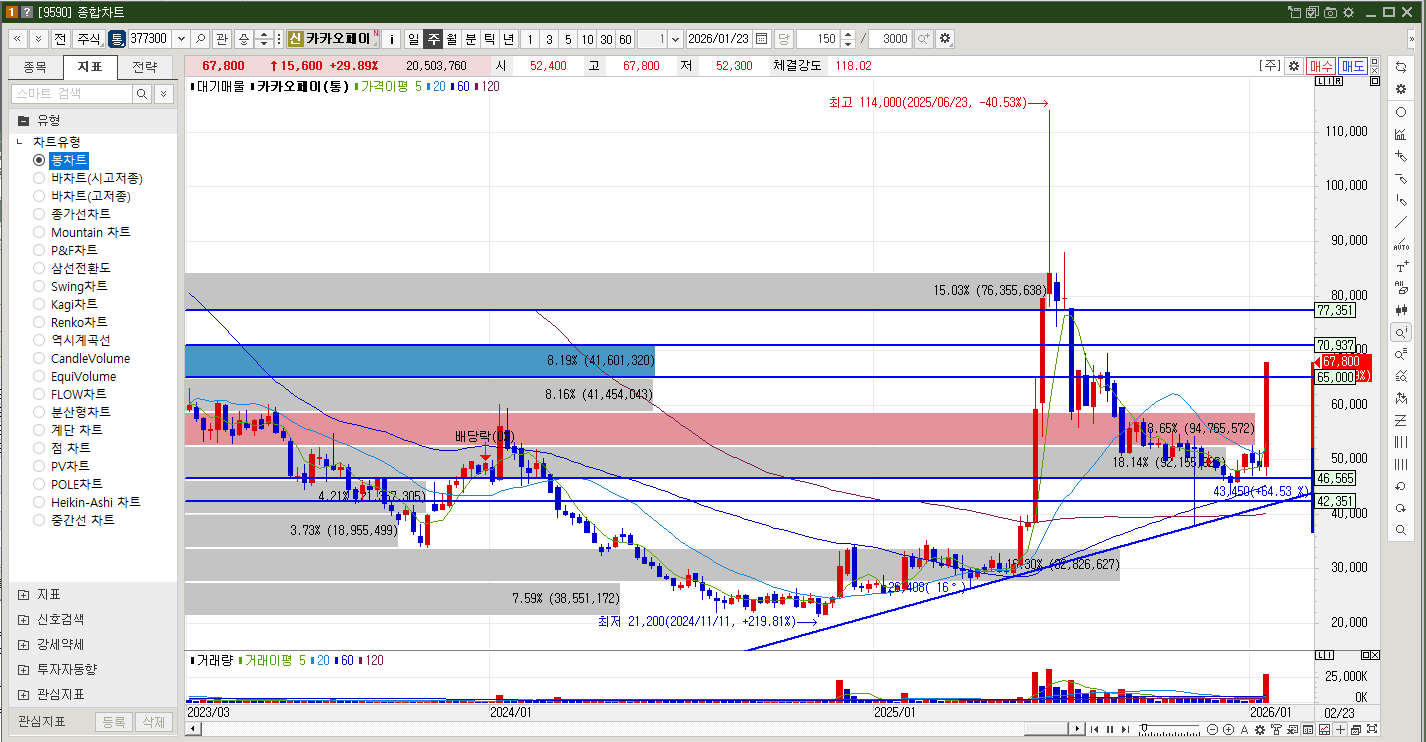Open right toolbar settings gear
This screenshot has width=1426, height=742.
[x=1400, y=89]
